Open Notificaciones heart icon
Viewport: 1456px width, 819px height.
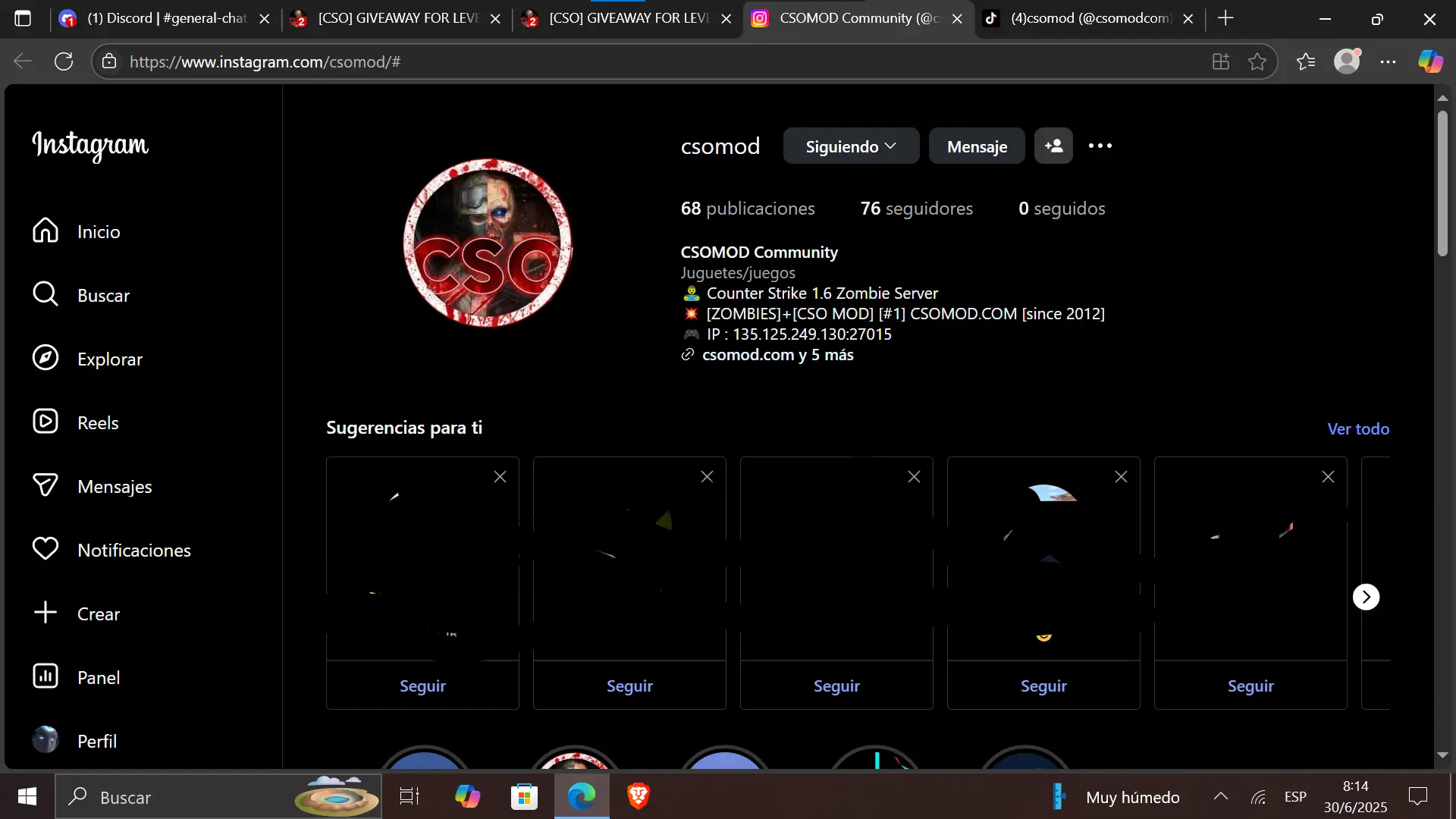tap(45, 549)
